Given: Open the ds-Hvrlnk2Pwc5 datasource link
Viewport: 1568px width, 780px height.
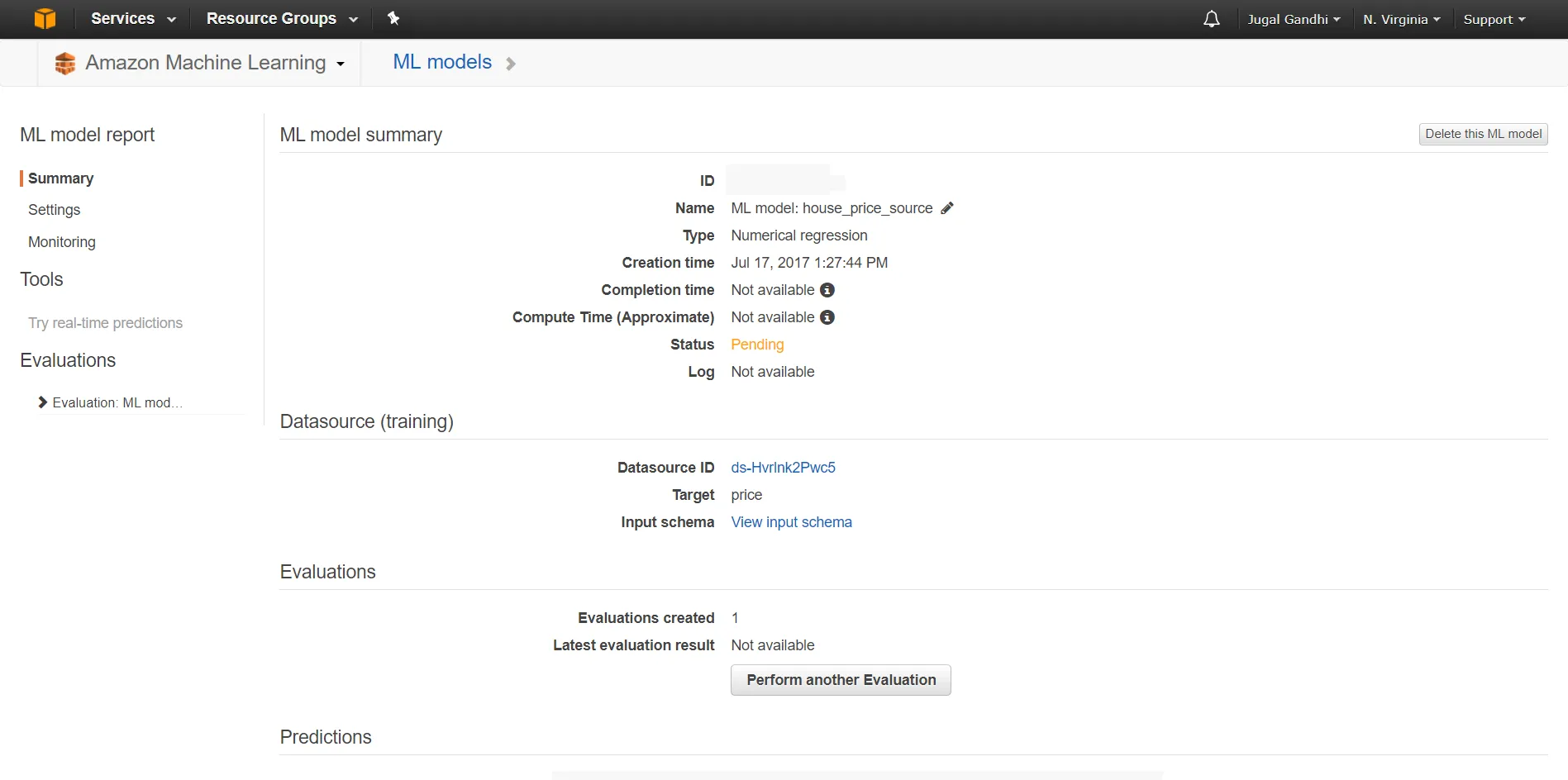Looking at the screenshot, I should click(783, 468).
